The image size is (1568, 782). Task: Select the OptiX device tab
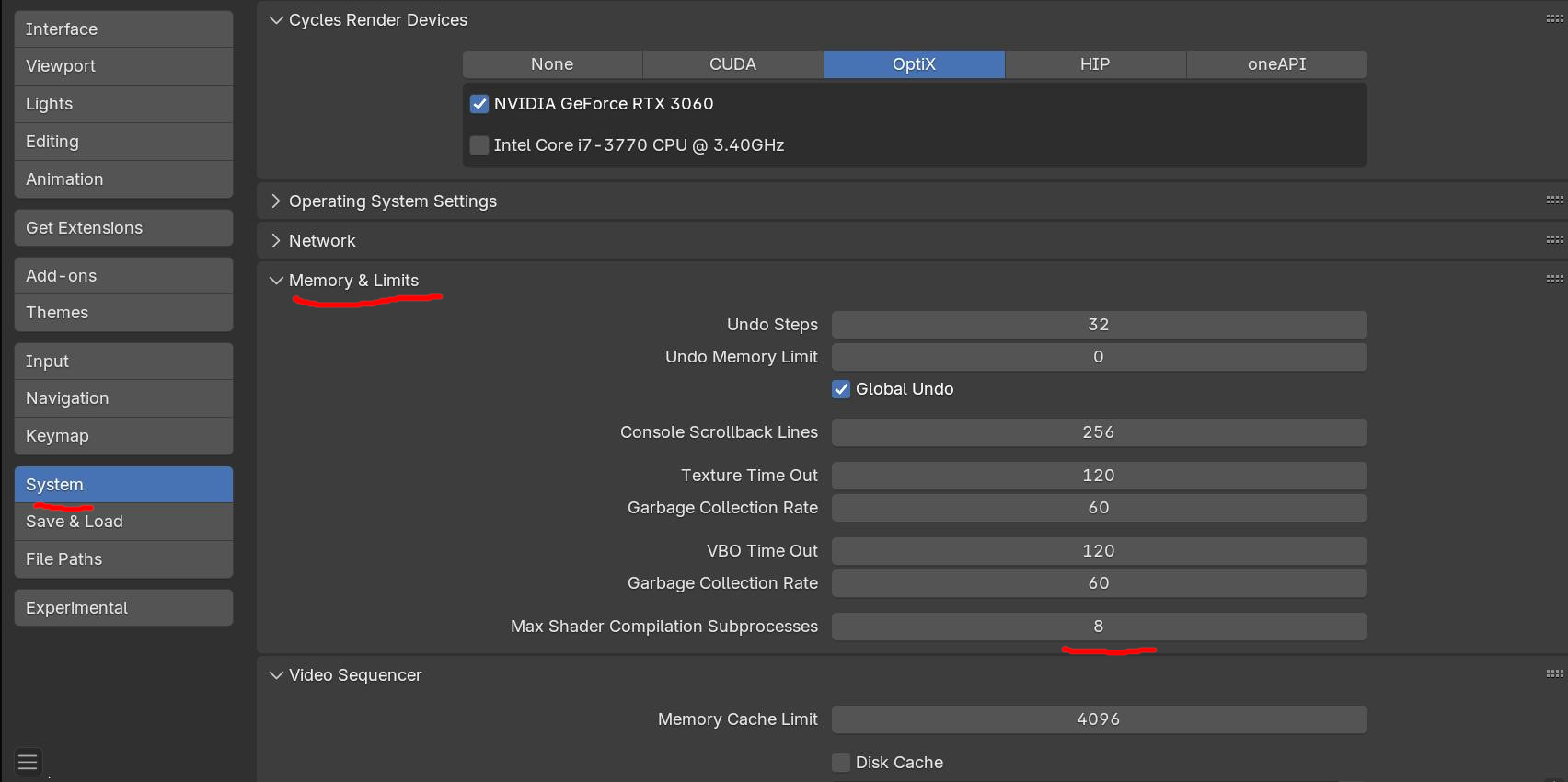915,64
